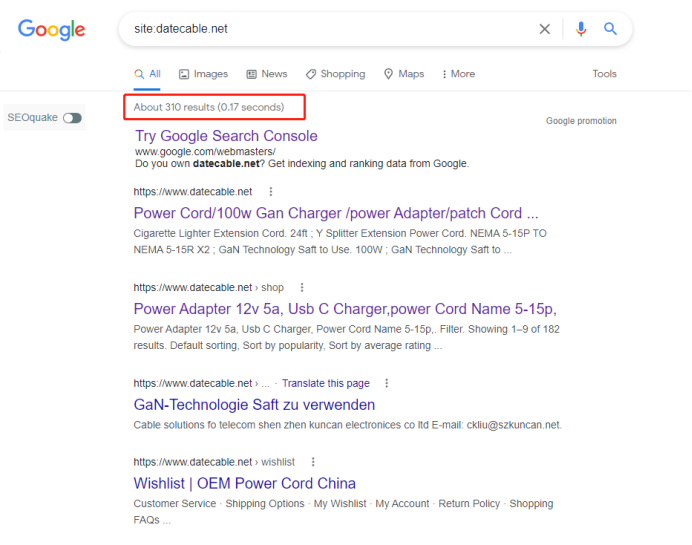Click the Images tab picture icon

point(184,74)
